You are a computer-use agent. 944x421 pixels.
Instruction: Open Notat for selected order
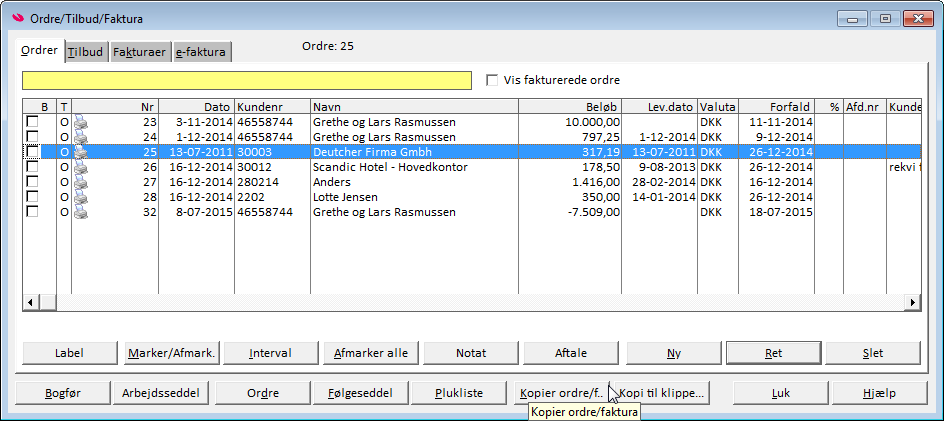pos(471,354)
